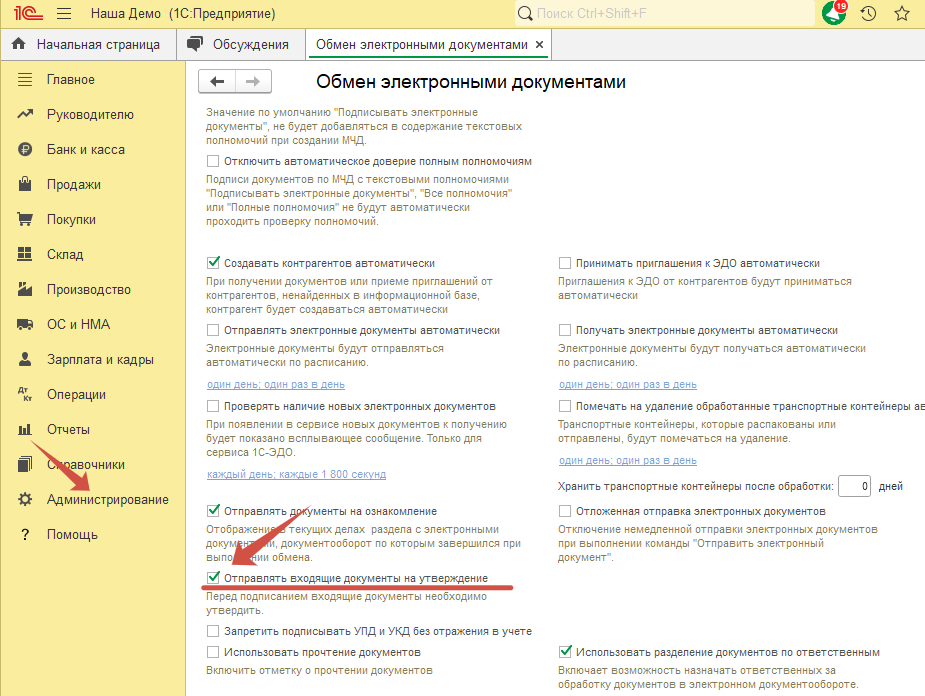This screenshot has width=925, height=696.
Task: Enable Принимать приглашения к ЭДО автоматически
Action: tap(565, 263)
